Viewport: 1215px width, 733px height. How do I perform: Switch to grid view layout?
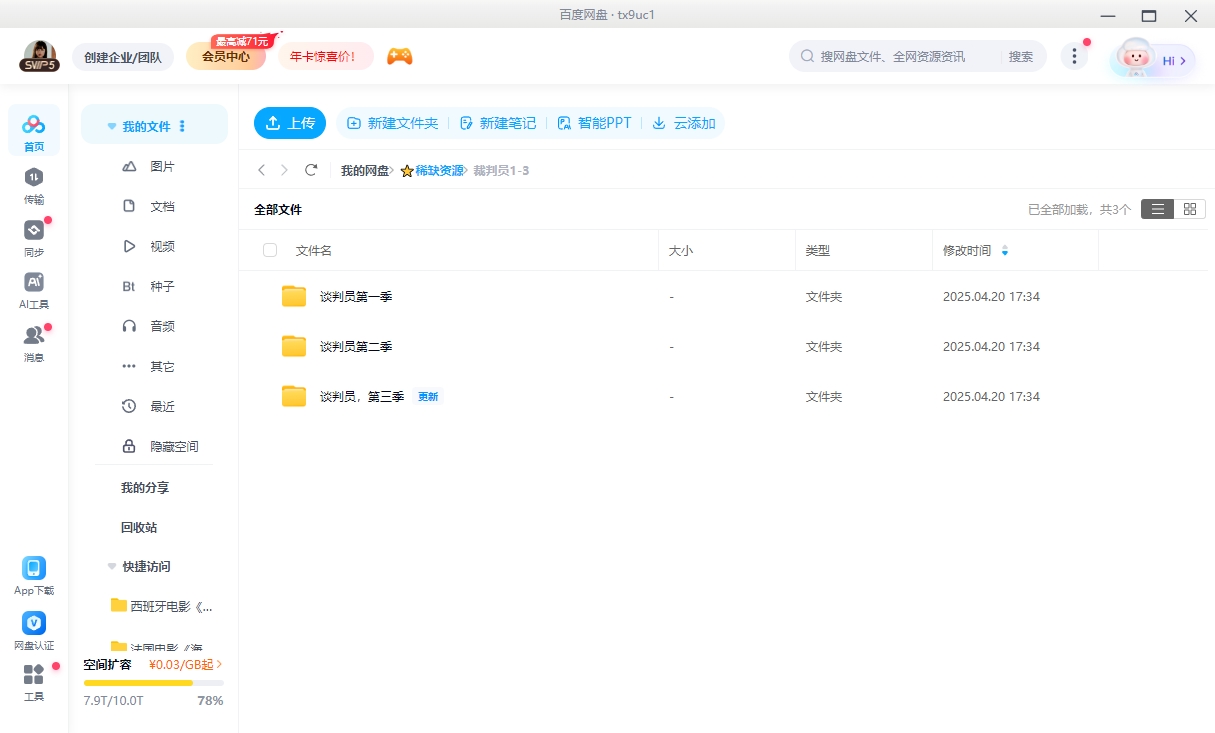(1190, 209)
